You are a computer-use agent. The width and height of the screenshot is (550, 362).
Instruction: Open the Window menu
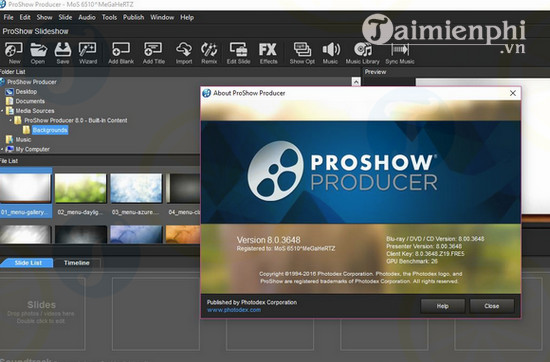pyautogui.click(x=162, y=17)
